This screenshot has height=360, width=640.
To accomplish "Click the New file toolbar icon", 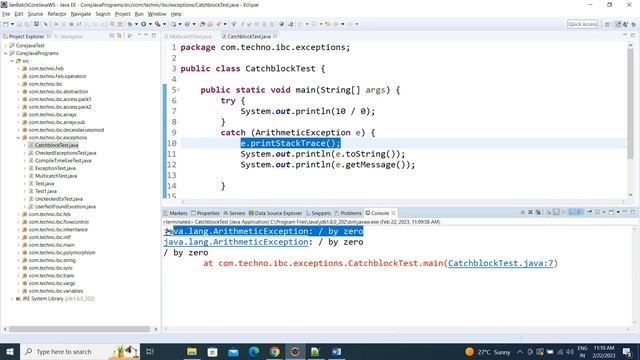I will pos(6,24).
